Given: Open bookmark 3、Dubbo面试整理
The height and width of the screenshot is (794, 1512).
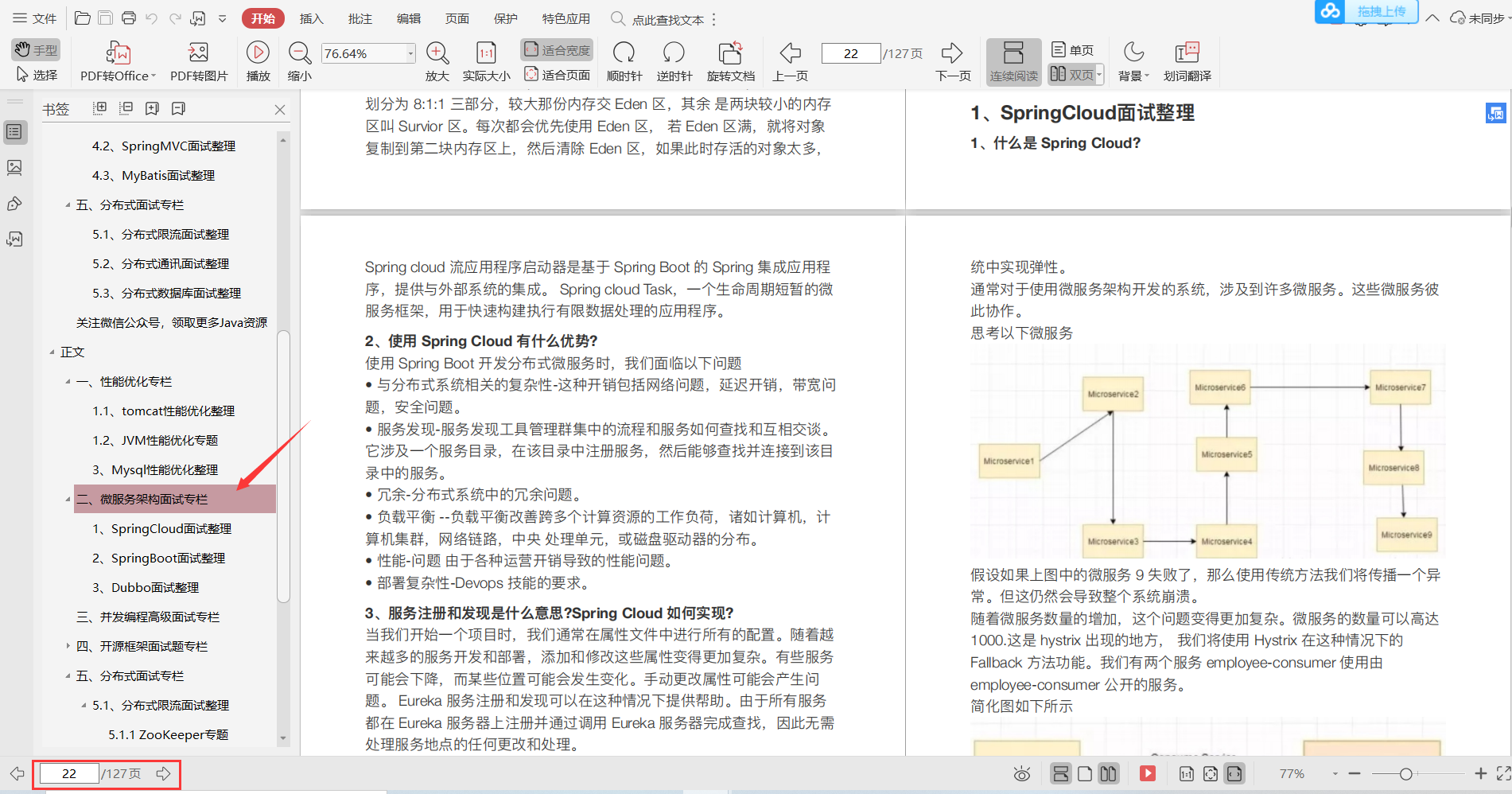Looking at the screenshot, I should click(x=146, y=588).
